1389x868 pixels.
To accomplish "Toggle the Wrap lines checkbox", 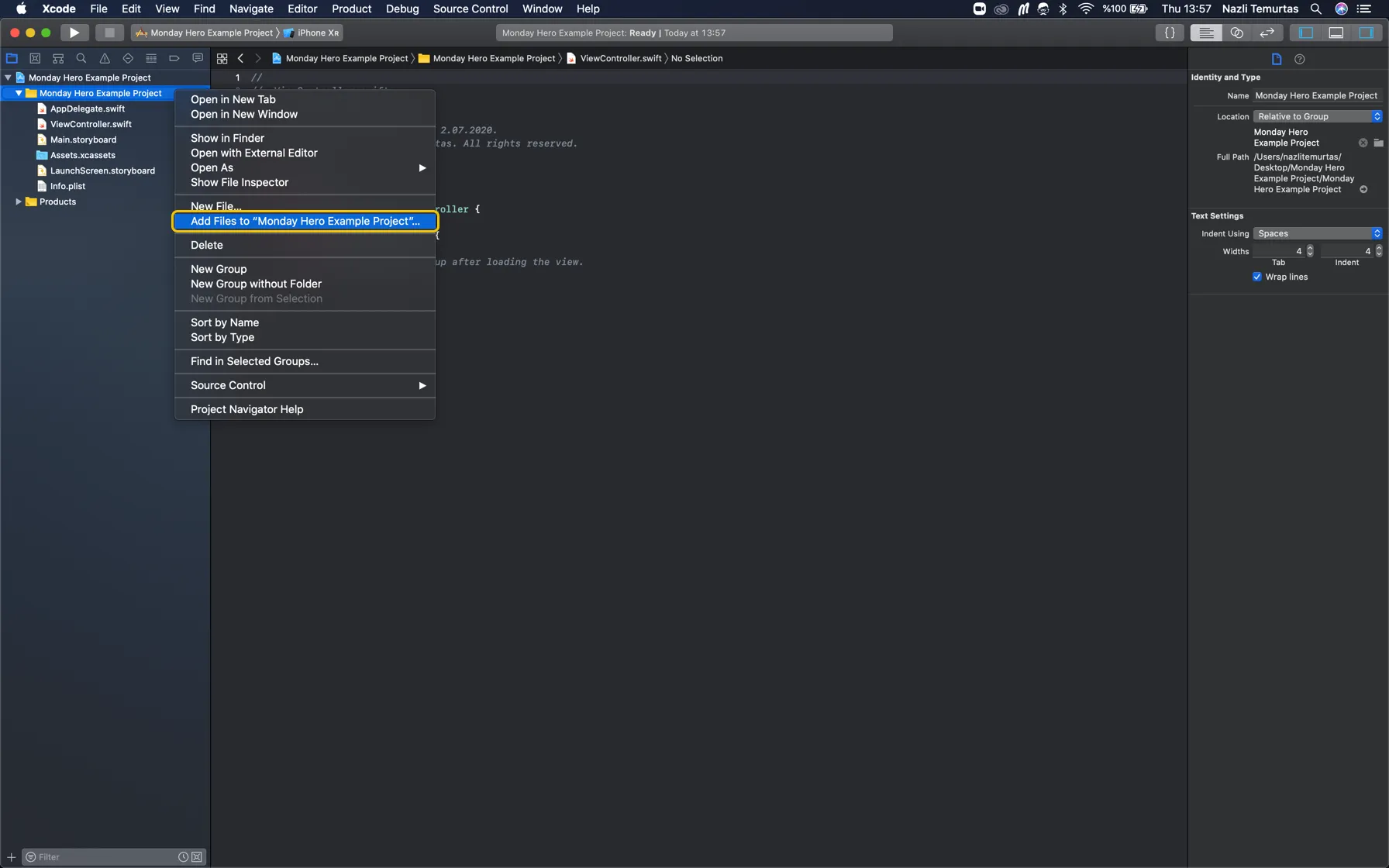I will point(1257,277).
